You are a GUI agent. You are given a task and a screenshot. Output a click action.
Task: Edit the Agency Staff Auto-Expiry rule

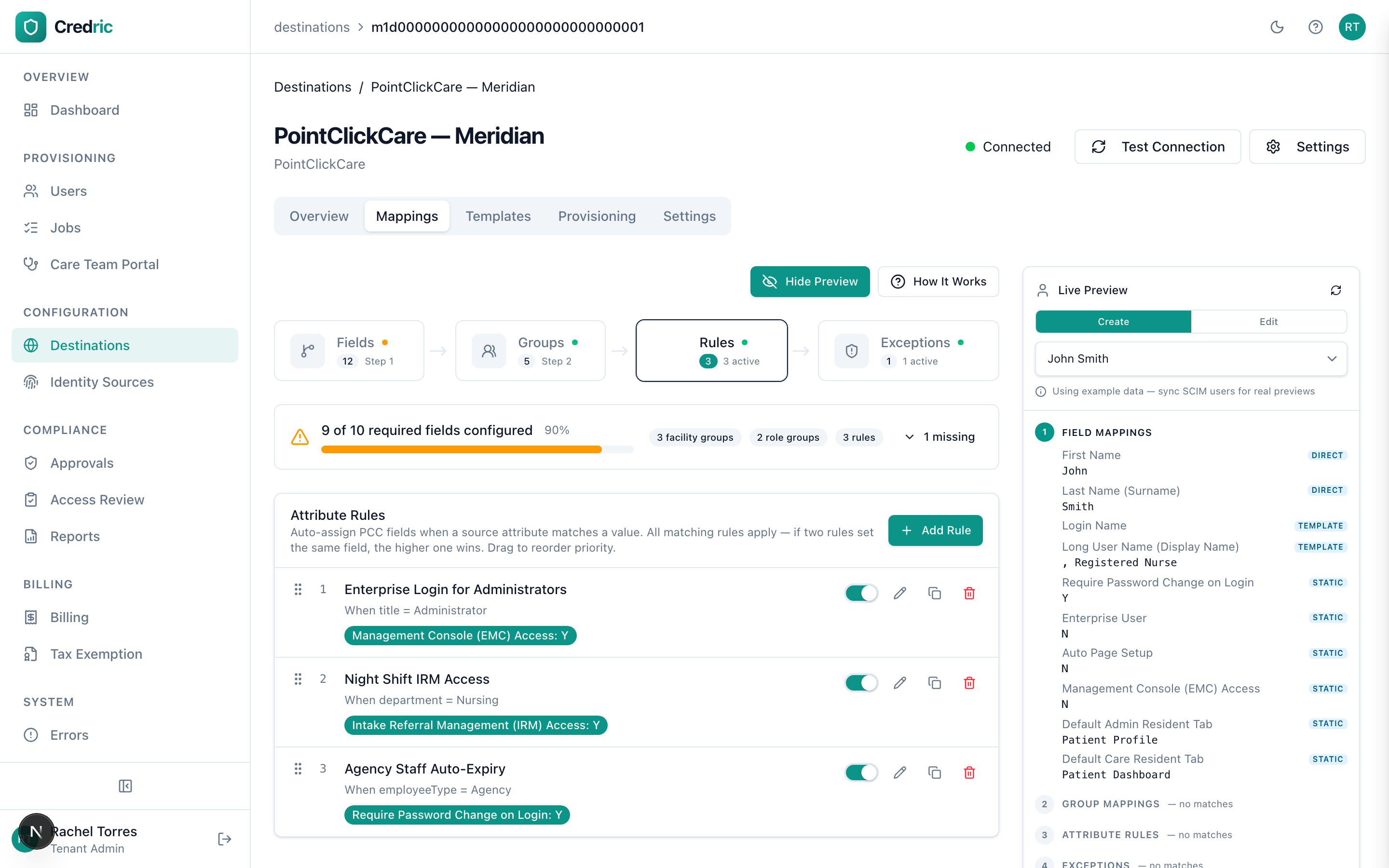click(899, 772)
